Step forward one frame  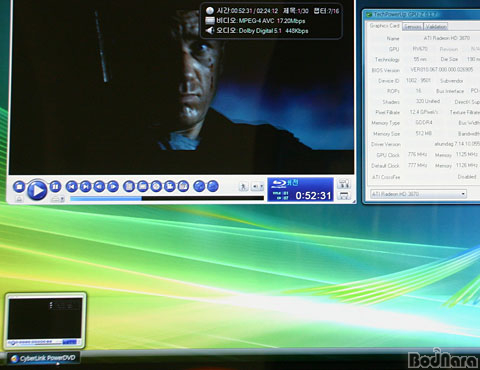click(113, 186)
